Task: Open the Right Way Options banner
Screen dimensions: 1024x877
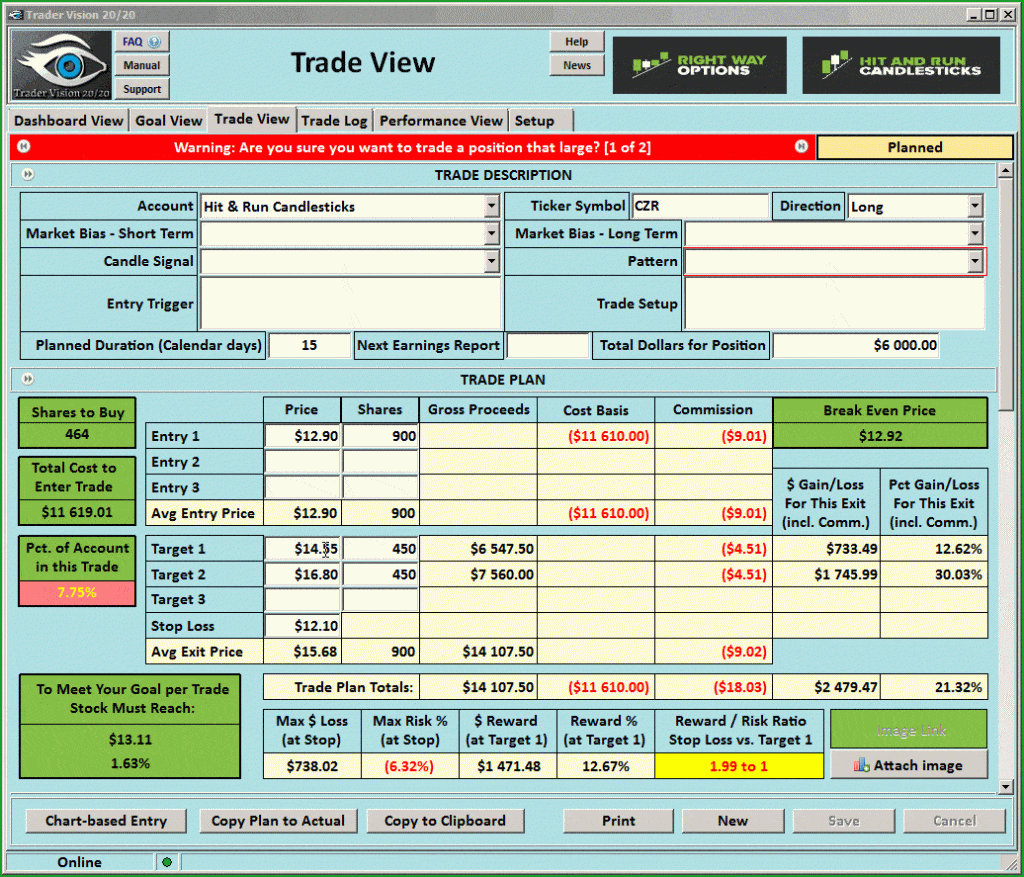Action: (x=699, y=66)
